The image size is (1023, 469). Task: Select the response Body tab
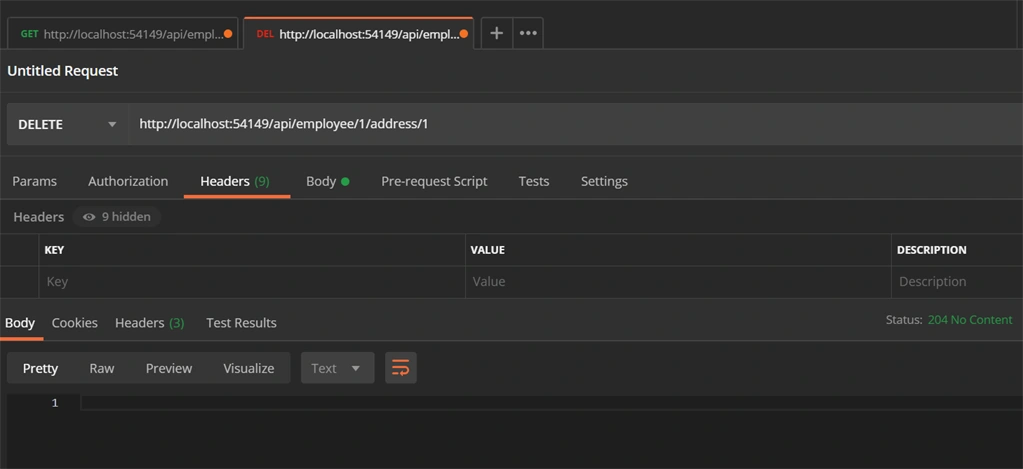(x=20, y=323)
